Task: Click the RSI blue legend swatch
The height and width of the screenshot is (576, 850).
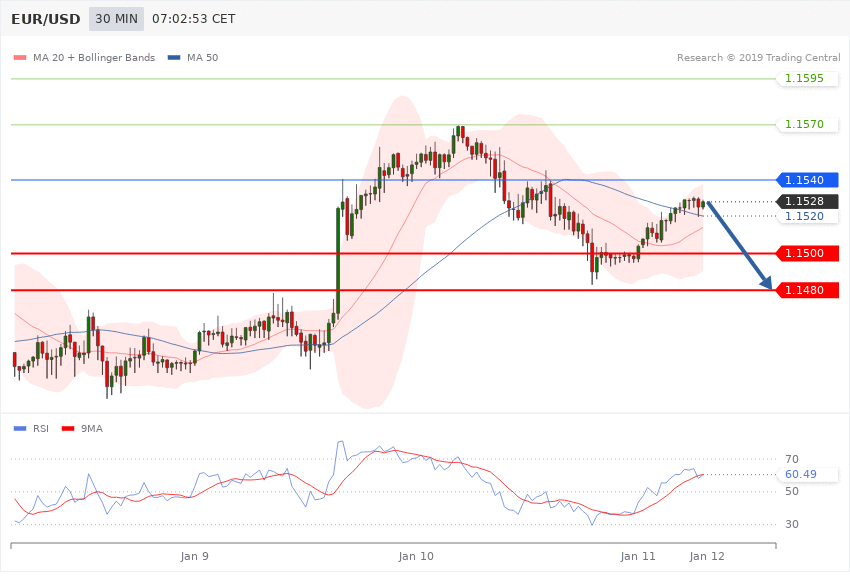Action: 20,429
